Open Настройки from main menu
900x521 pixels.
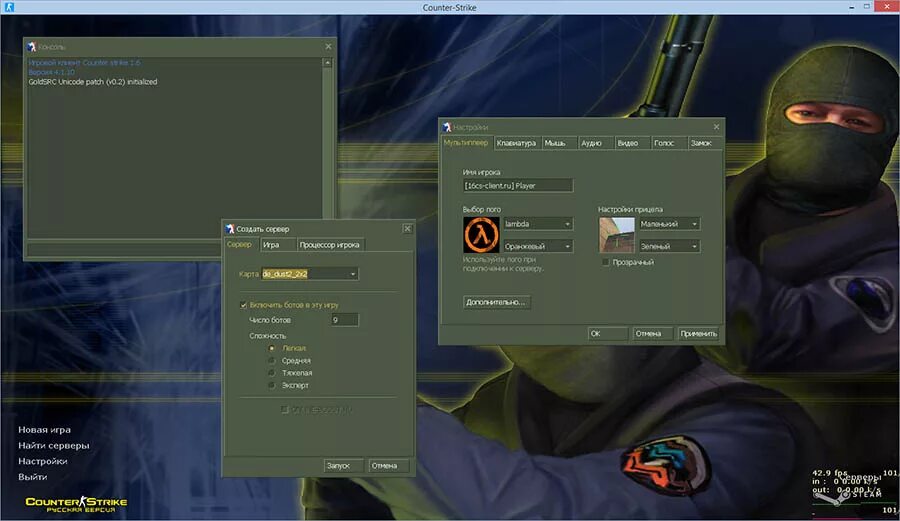[x=43, y=461]
